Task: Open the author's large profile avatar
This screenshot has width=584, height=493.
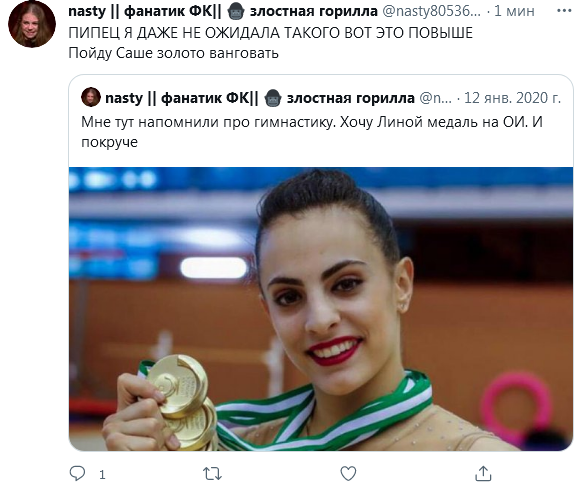Action: (x=32, y=24)
